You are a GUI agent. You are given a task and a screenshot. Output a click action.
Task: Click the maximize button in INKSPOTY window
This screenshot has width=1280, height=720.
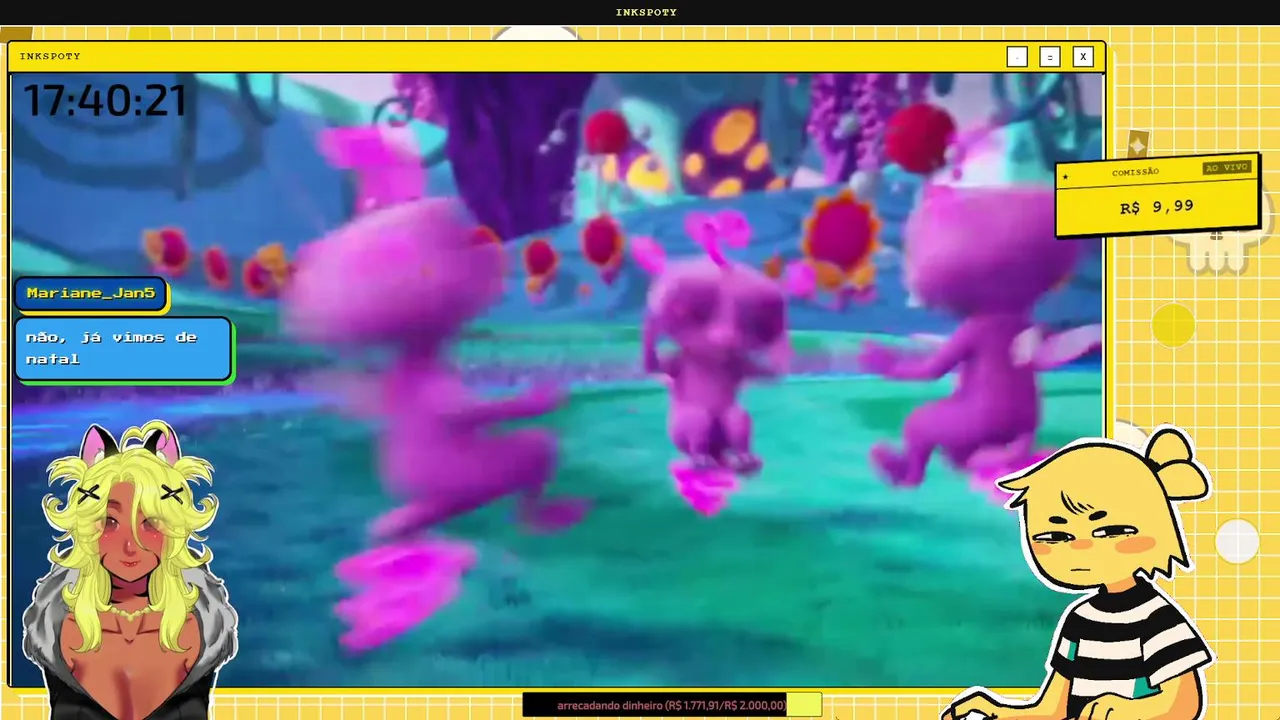(x=1049, y=57)
